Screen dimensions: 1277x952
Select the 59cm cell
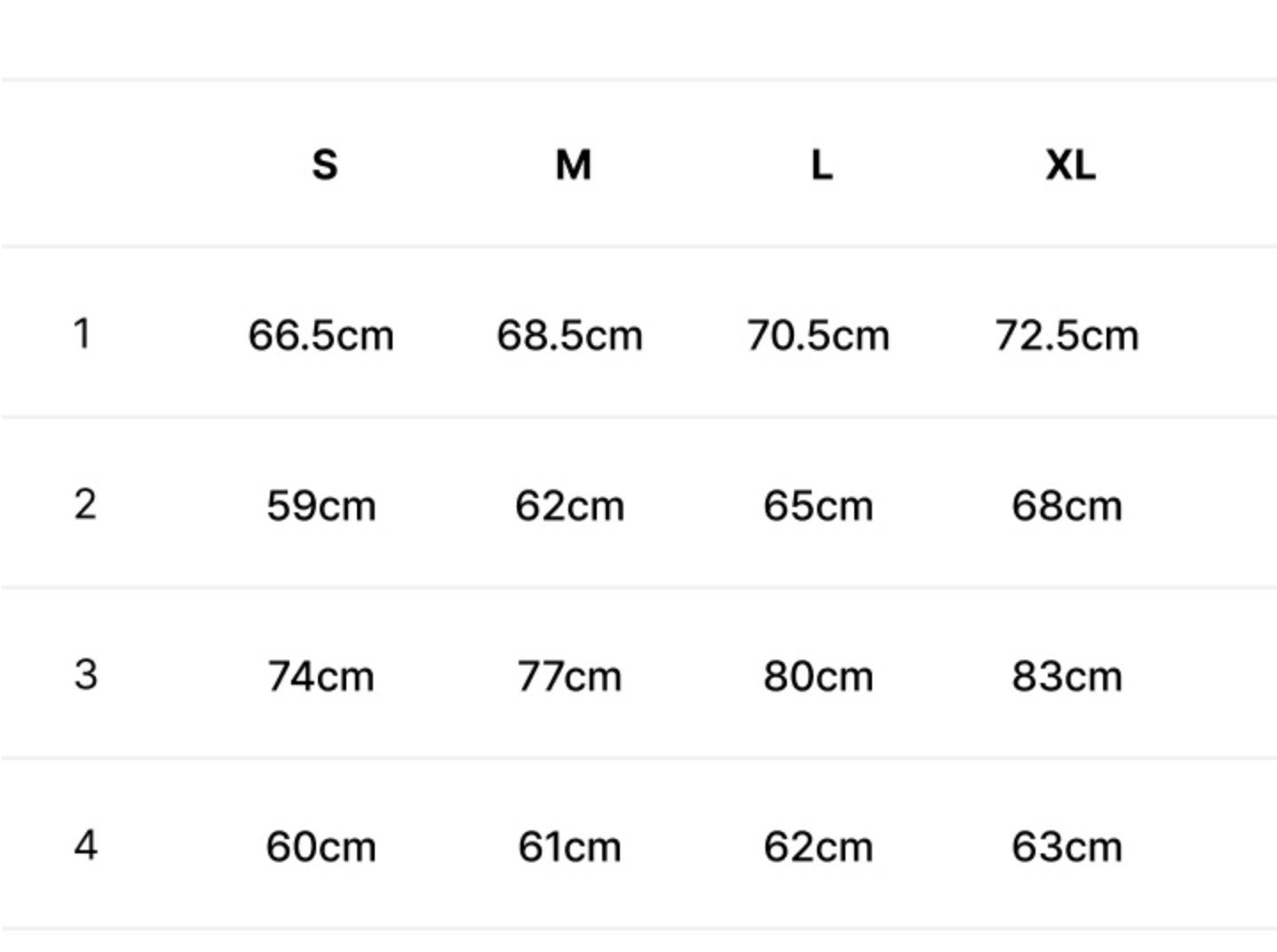(x=321, y=506)
